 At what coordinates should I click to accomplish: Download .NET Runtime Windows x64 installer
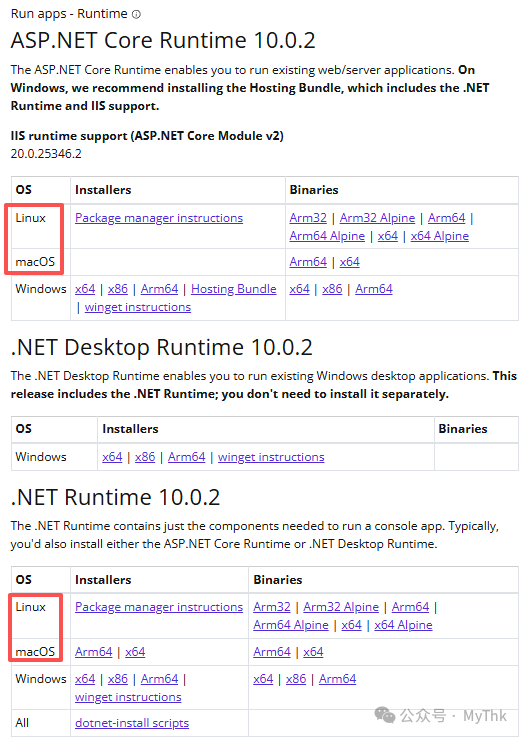85,679
